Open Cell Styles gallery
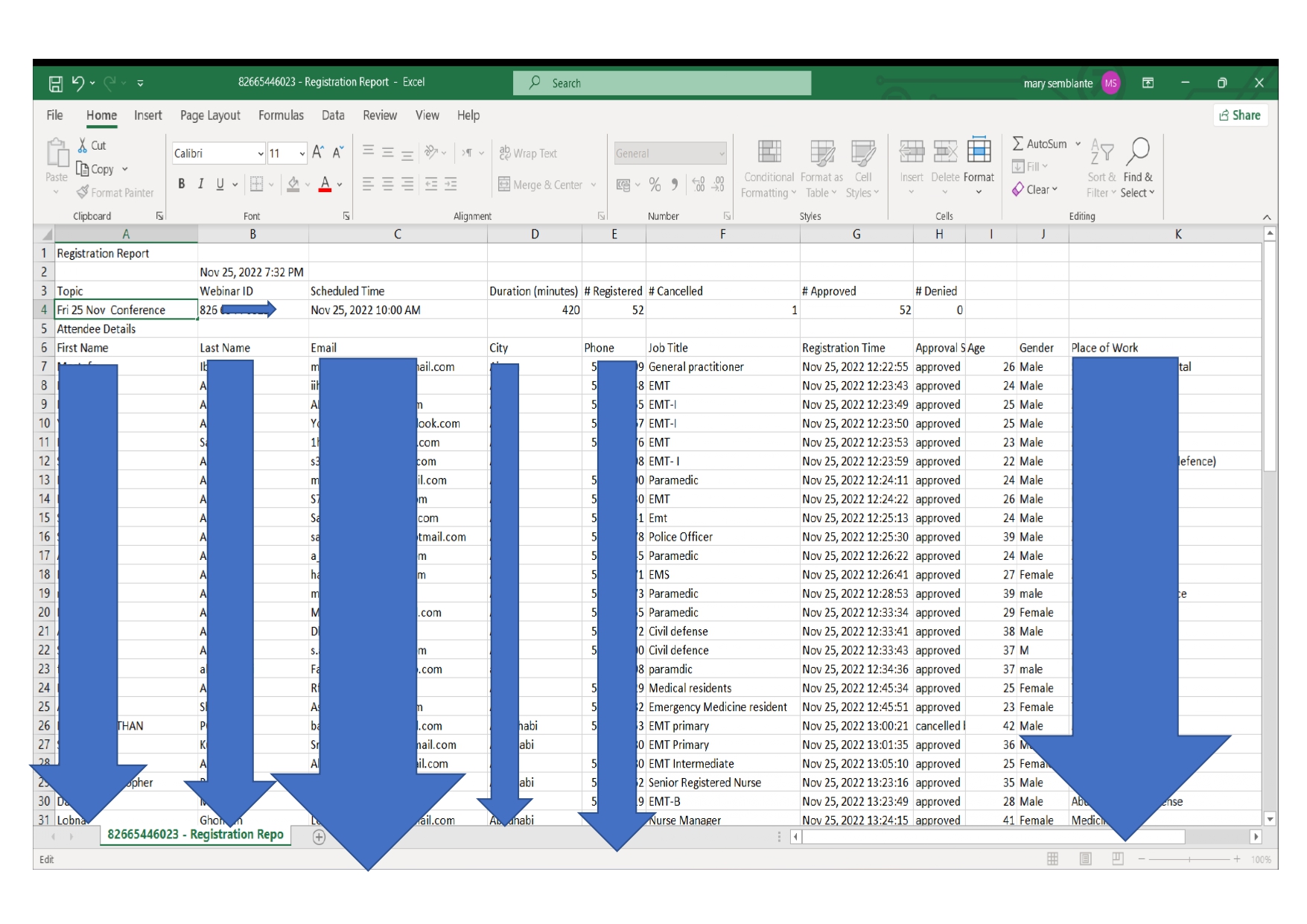This screenshot has width=1307, height=924. [863, 169]
